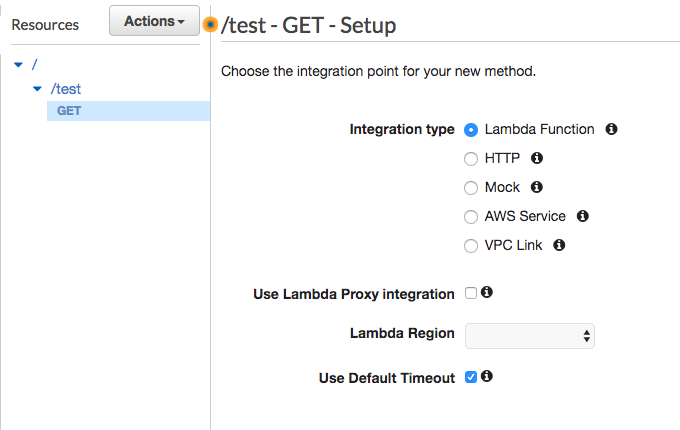Viewport: 680px width, 430px height.
Task: Open the Lambda Region dropdown
Action: [x=530, y=336]
